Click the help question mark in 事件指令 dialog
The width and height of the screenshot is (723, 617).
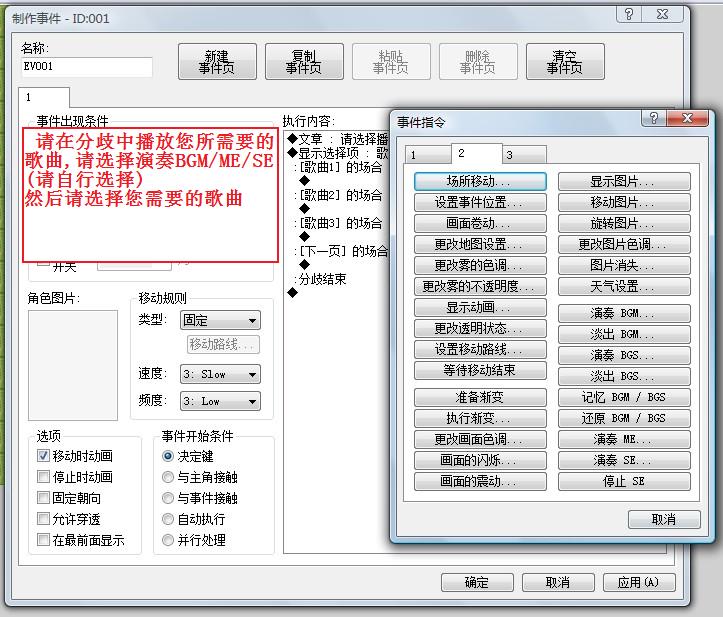click(653, 118)
